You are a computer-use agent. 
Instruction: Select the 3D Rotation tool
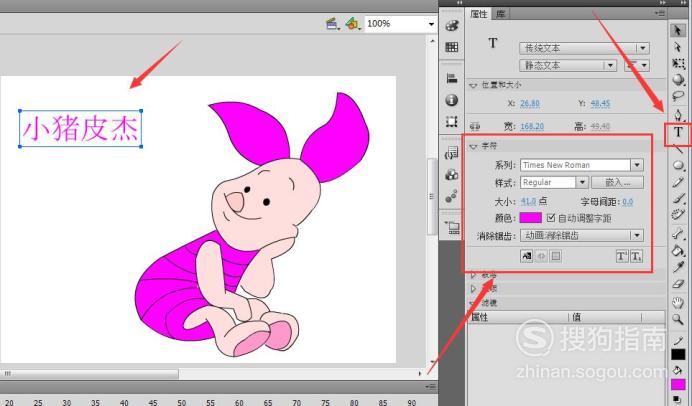coord(678,80)
